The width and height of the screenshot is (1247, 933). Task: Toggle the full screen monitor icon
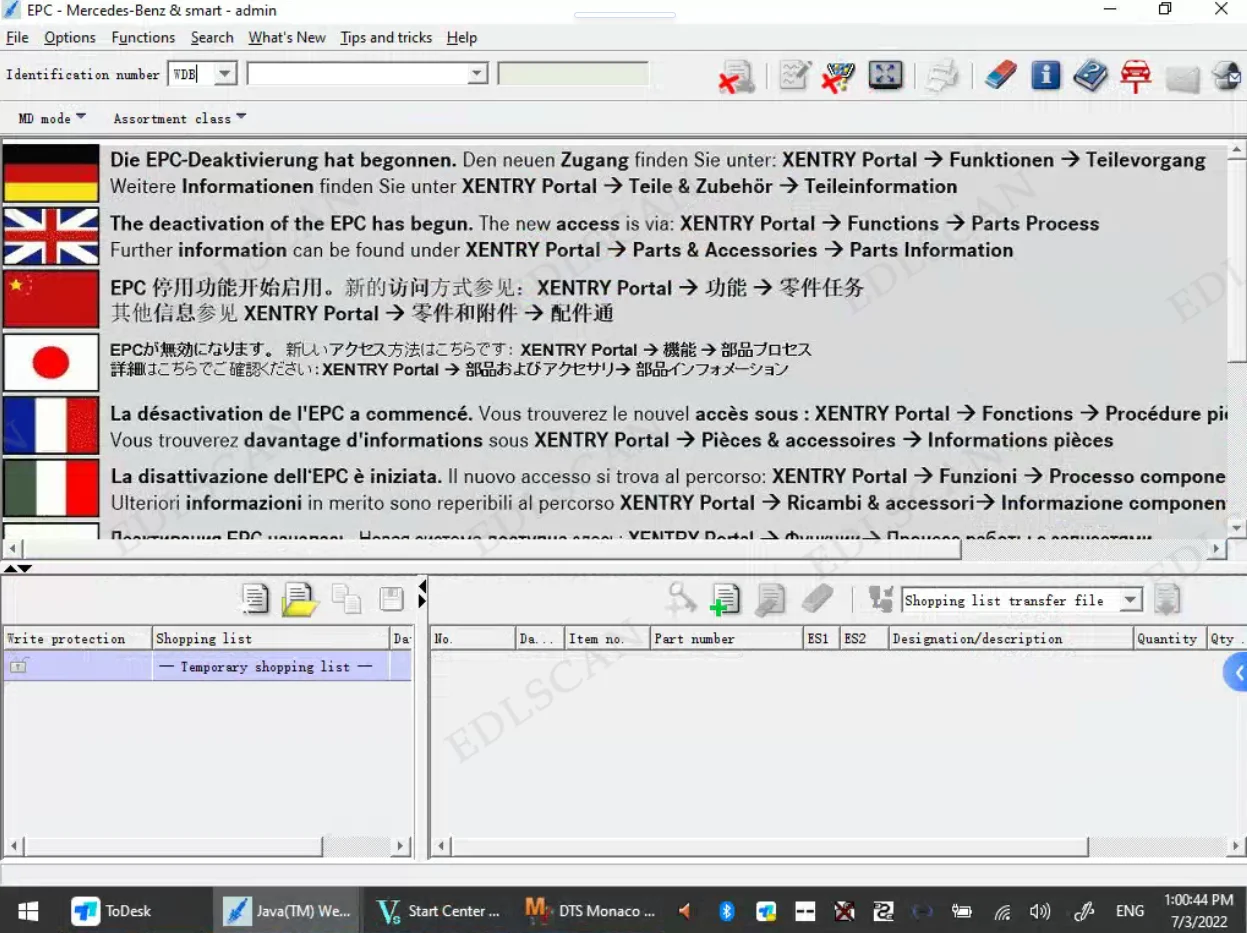pos(885,76)
